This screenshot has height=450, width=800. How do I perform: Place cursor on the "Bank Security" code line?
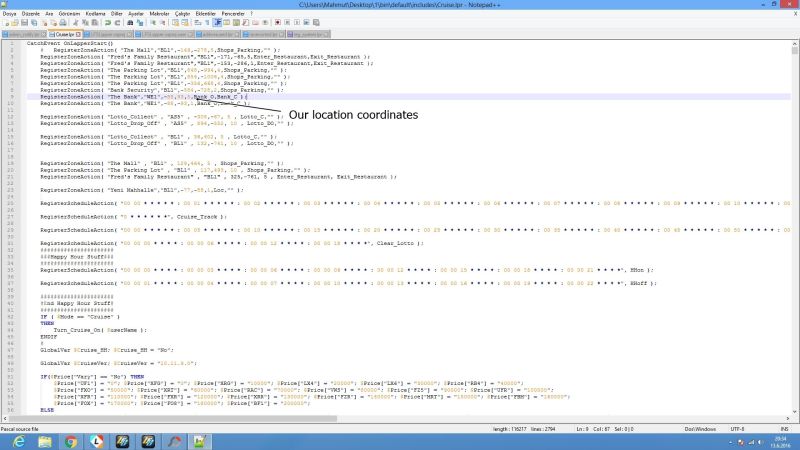(x=162, y=90)
